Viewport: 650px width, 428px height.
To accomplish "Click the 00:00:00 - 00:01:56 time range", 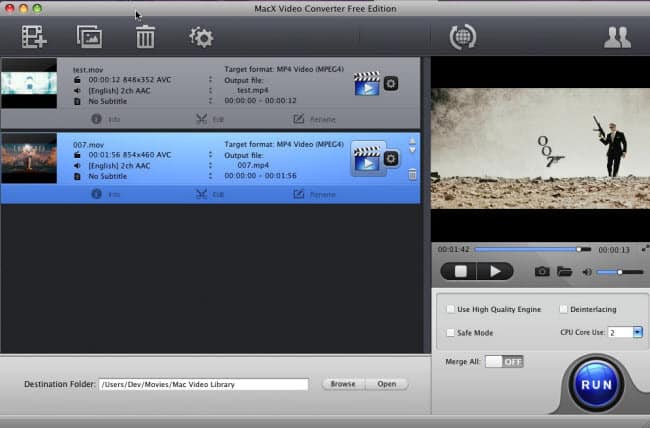I will [x=260, y=175].
